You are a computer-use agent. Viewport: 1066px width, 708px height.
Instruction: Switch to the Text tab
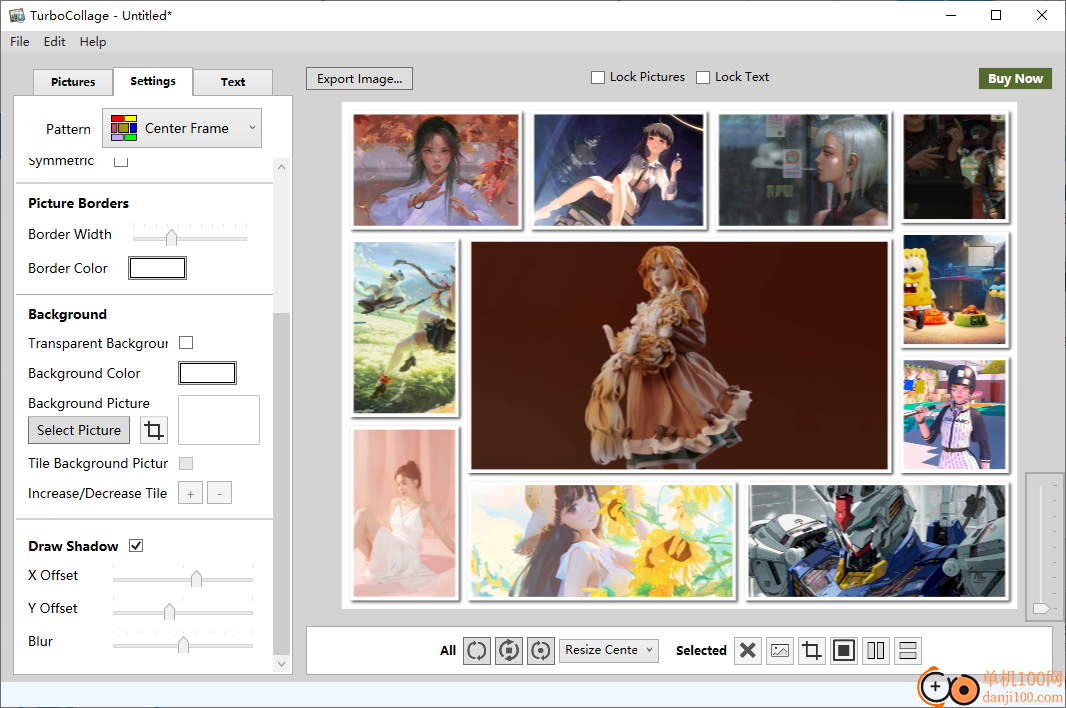point(233,82)
